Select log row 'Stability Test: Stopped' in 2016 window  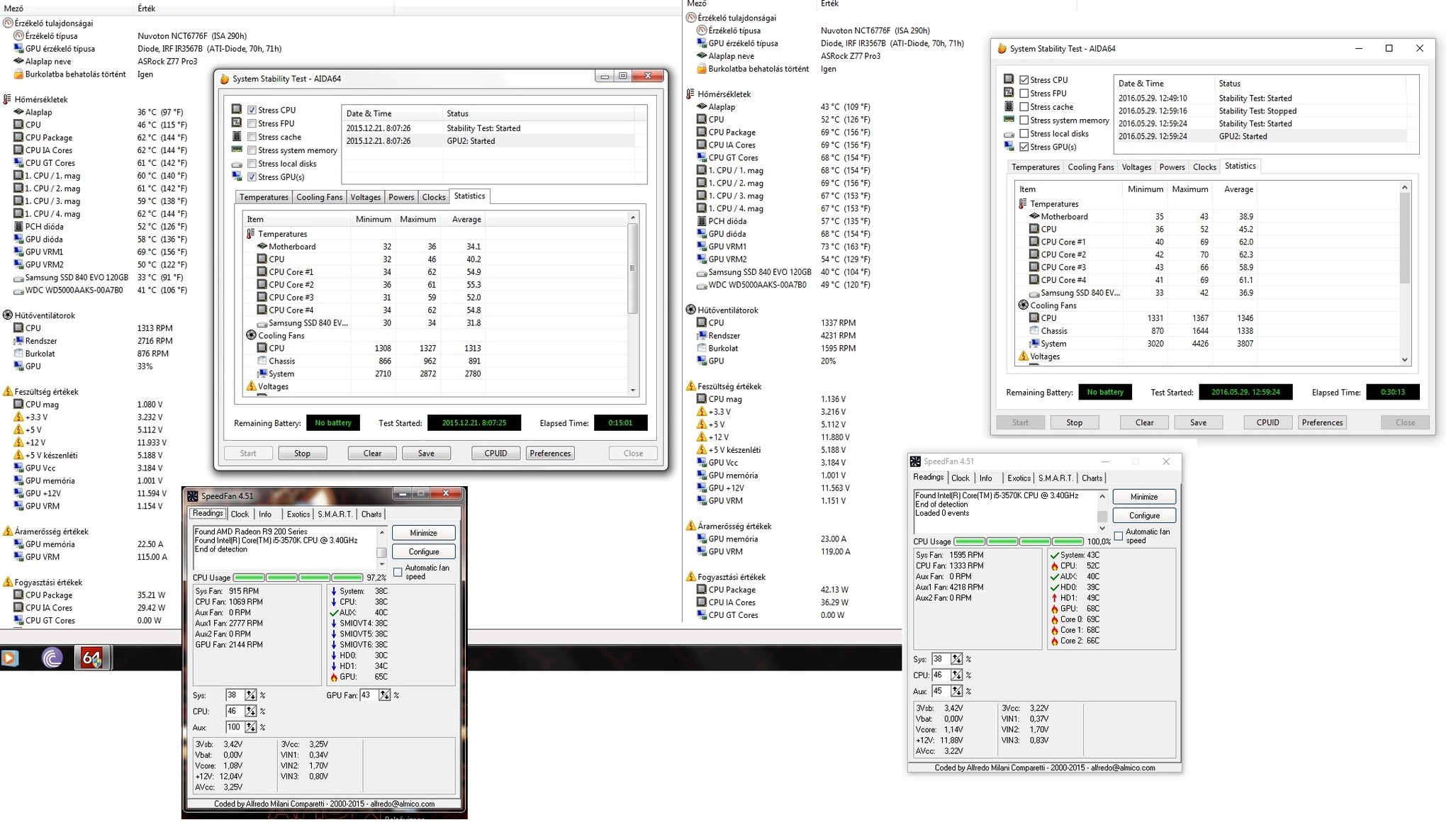tap(1260, 111)
